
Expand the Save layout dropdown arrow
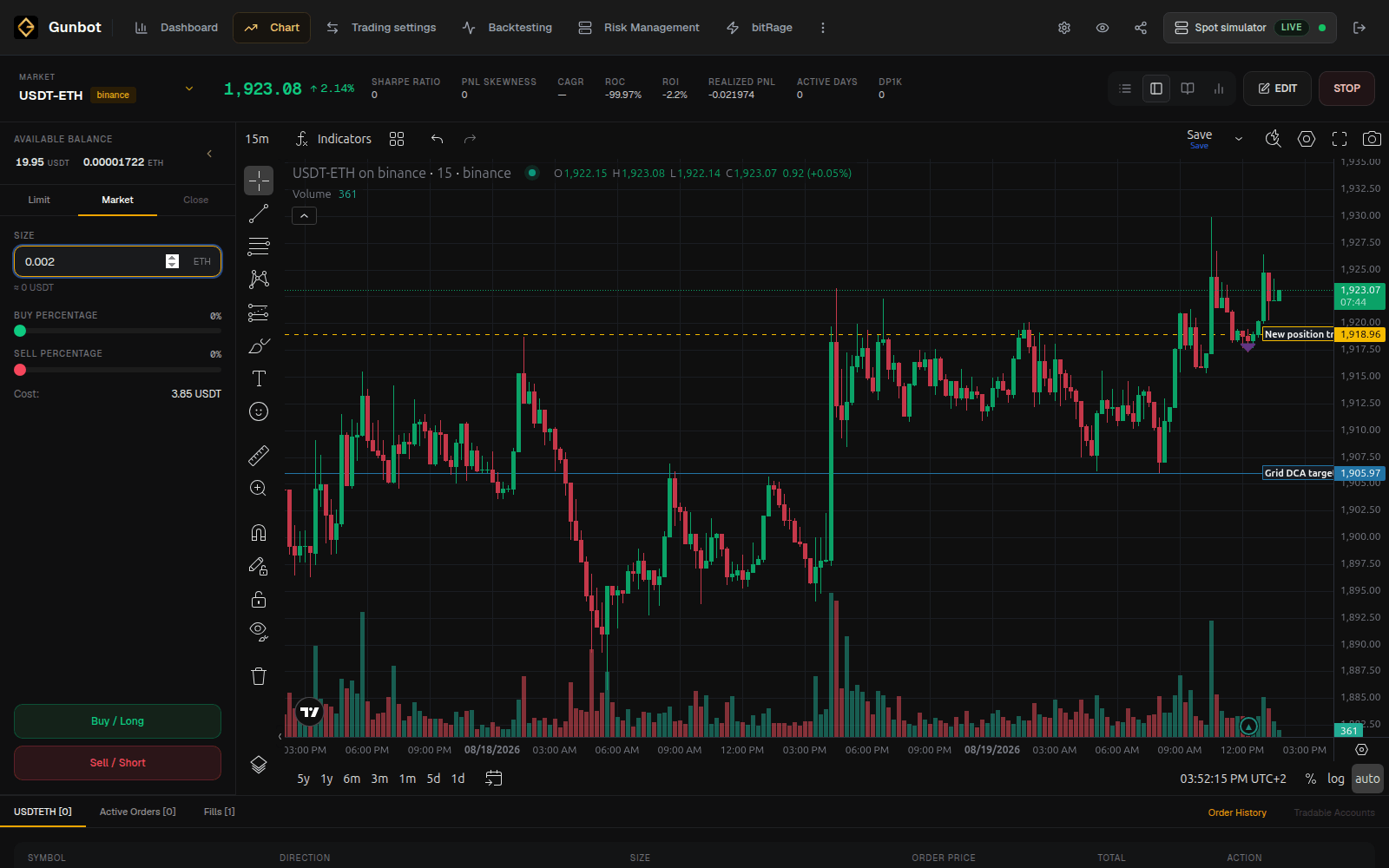pyautogui.click(x=1239, y=139)
